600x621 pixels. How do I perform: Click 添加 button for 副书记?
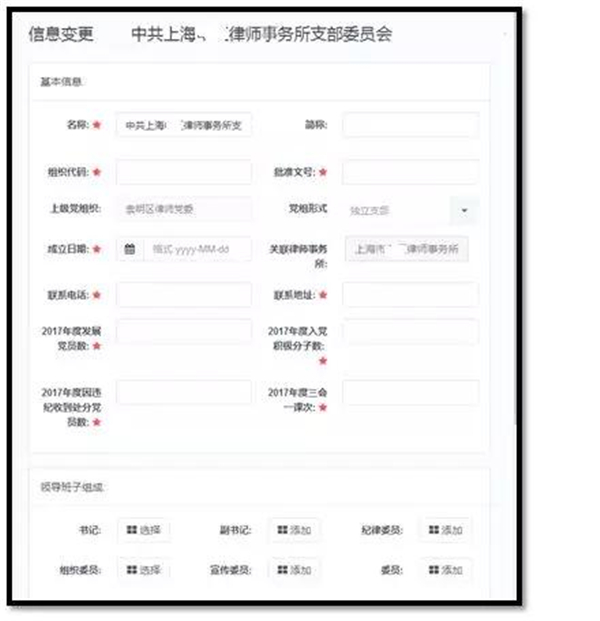[294, 530]
